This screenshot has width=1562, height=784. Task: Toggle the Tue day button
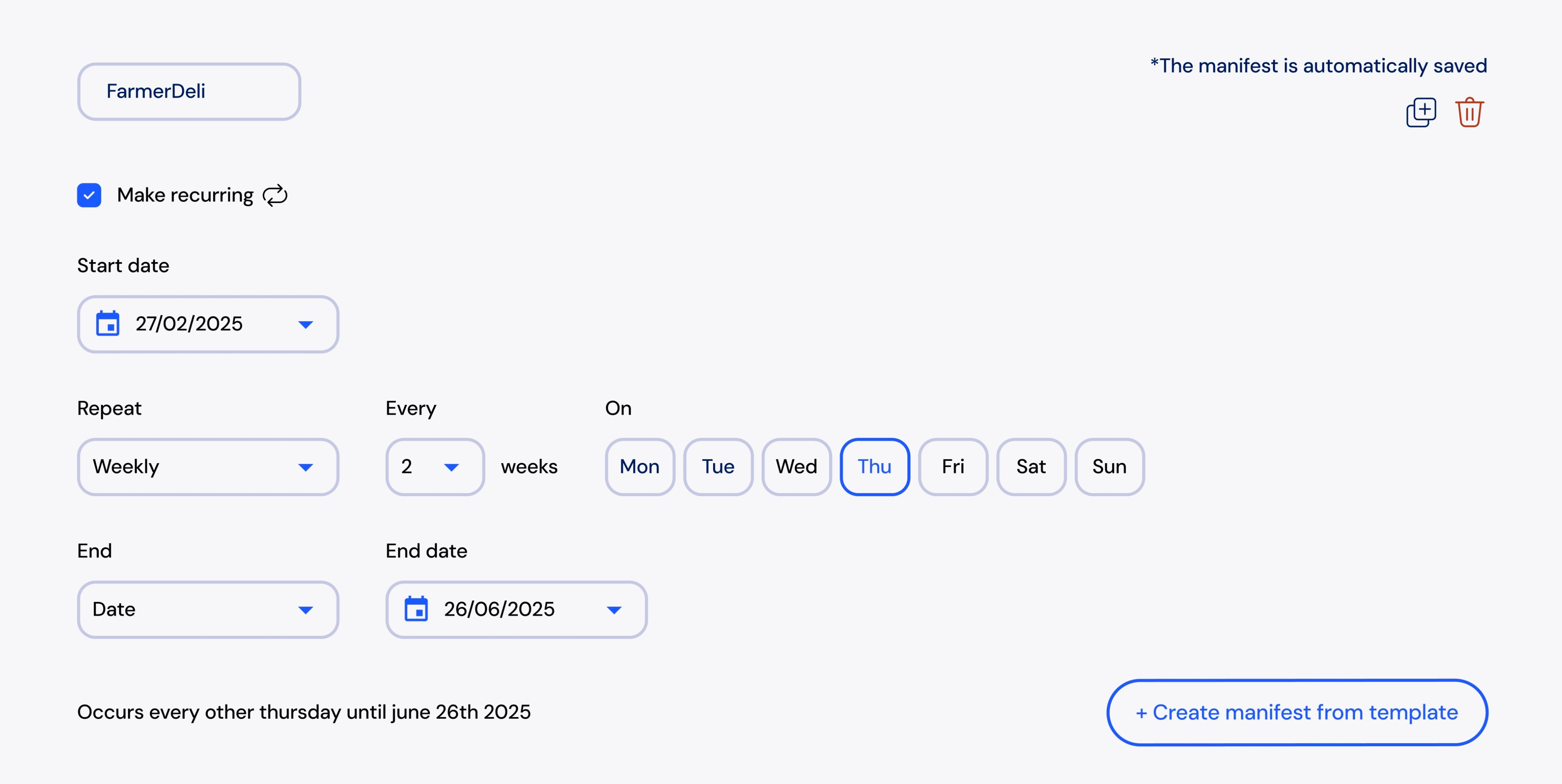coord(718,466)
